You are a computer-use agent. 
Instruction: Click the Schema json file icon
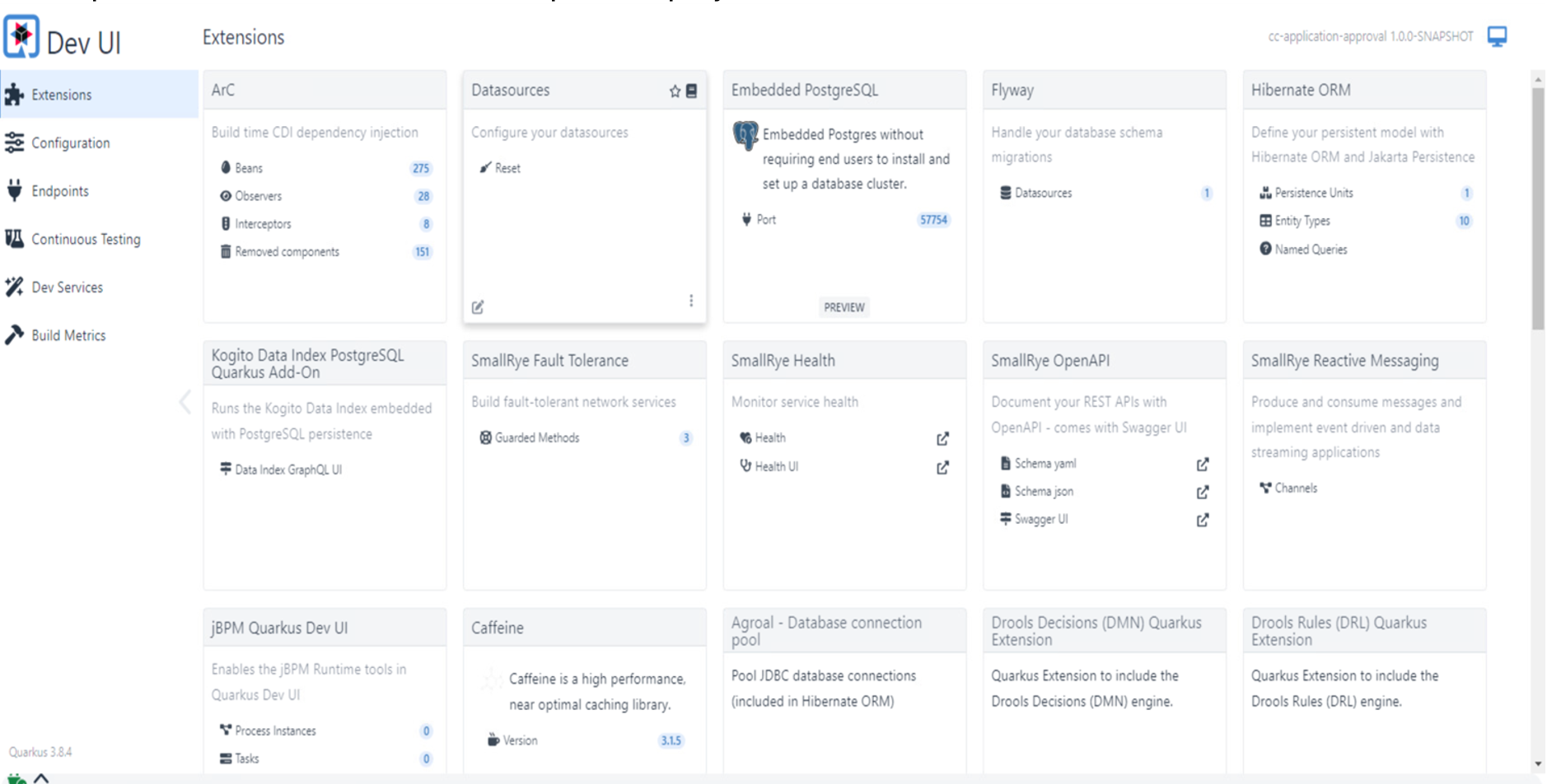(1006, 491)
